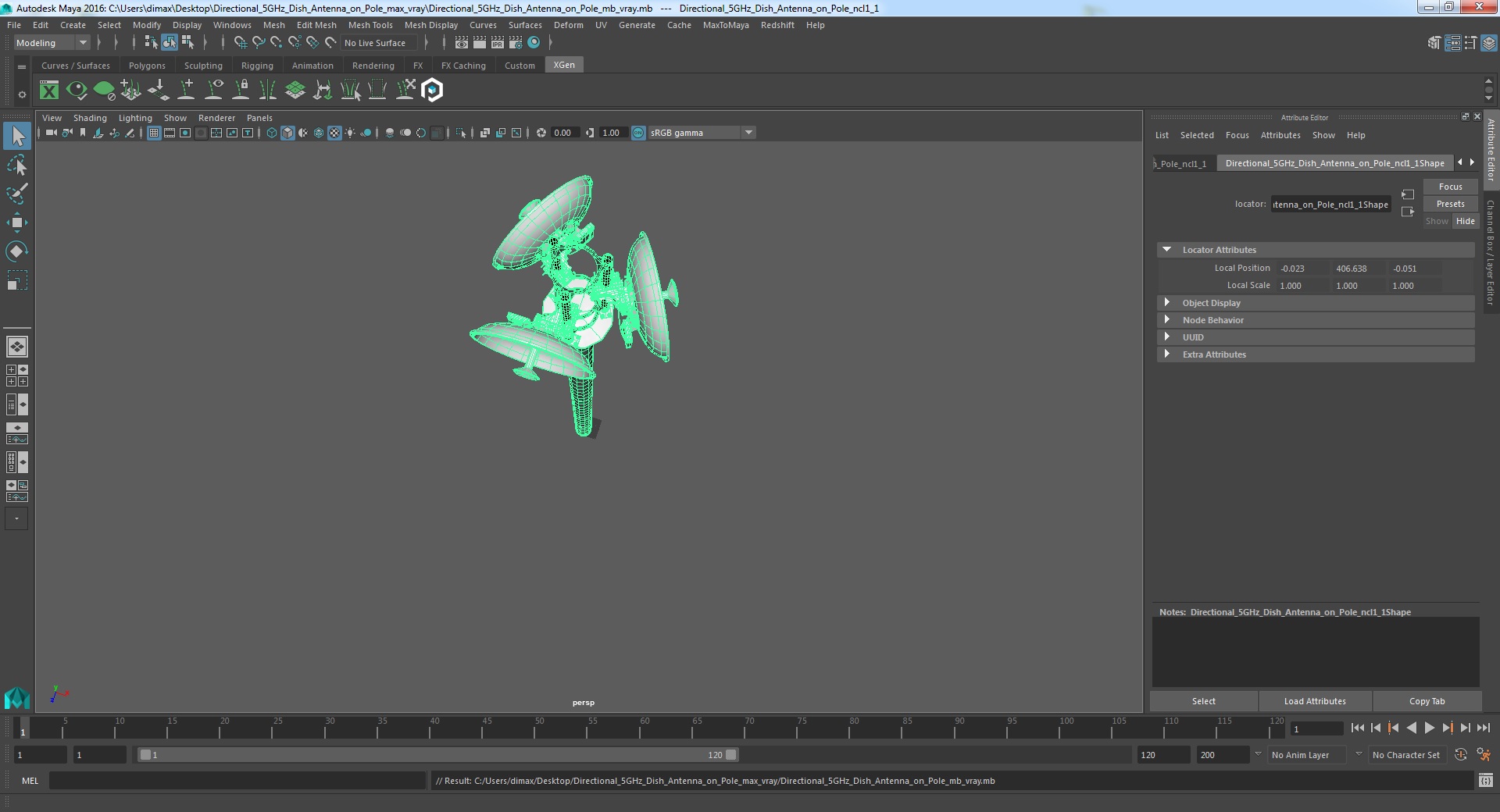Click Copy Tab button
This screenshot has height=812, width=1500.
point(1427,701)
